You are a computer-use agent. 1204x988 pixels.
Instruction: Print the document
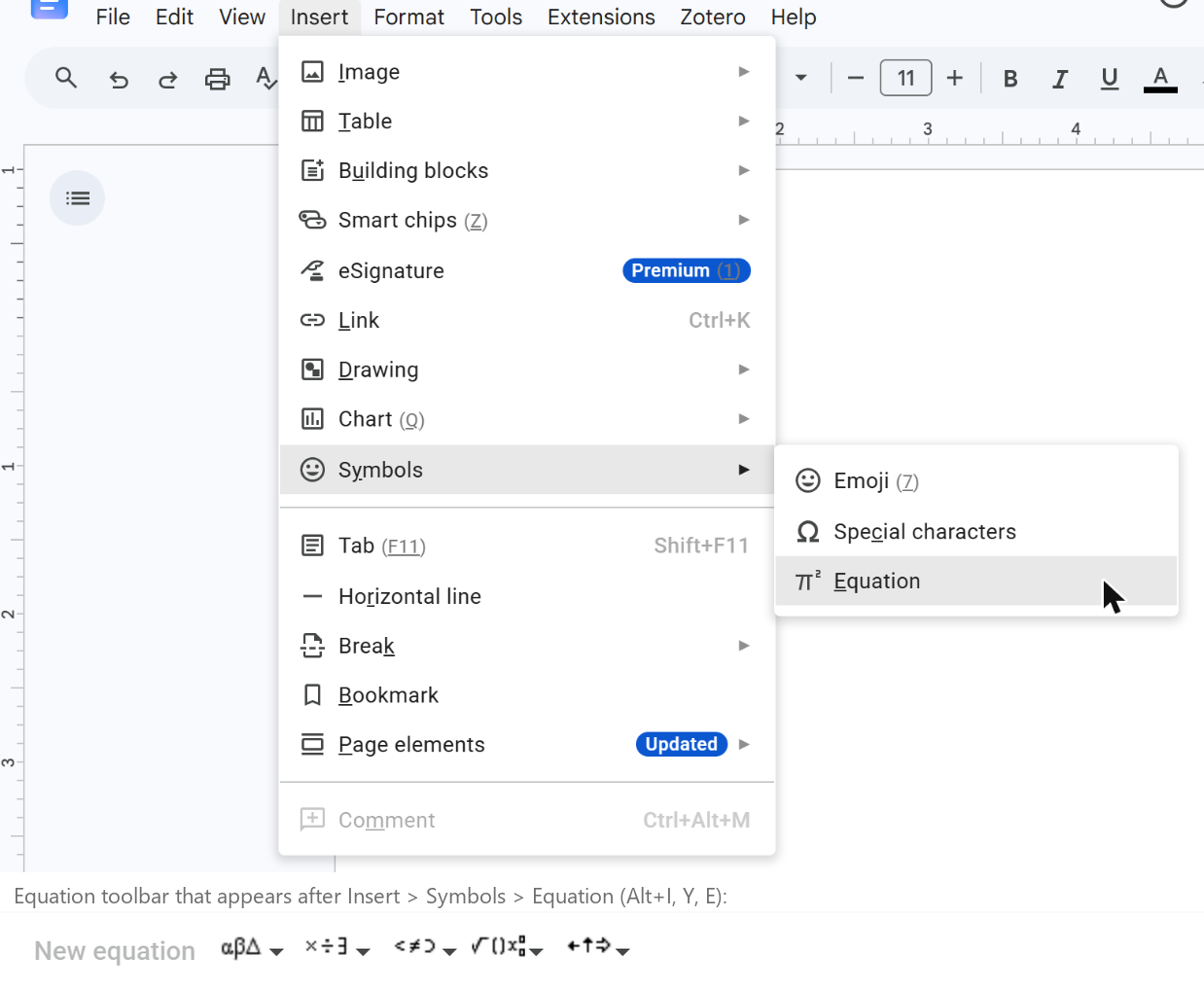[218, 79]
